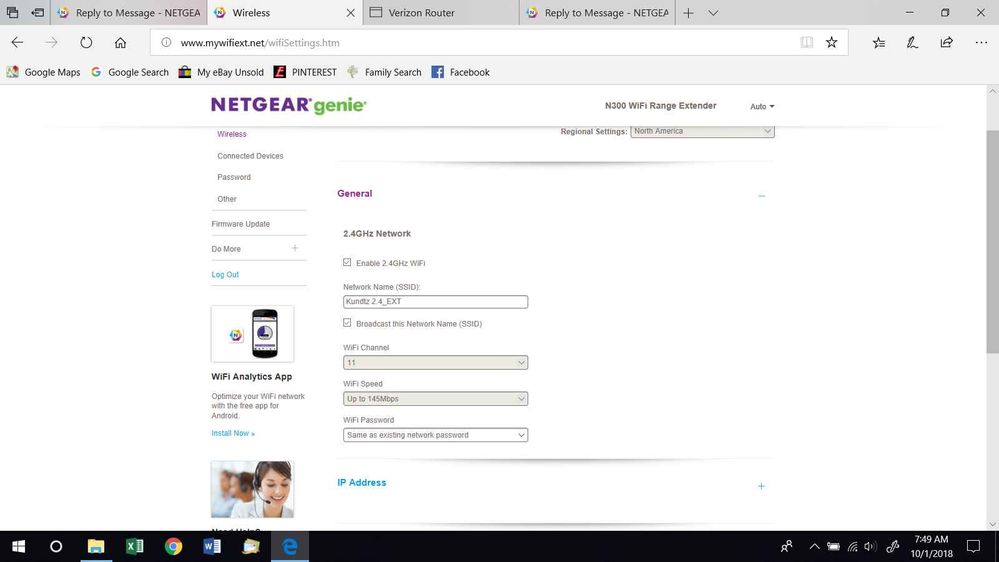Open the Windows Start menu
Viewport: 999px width, 562px height.
[x=18, y=546]
